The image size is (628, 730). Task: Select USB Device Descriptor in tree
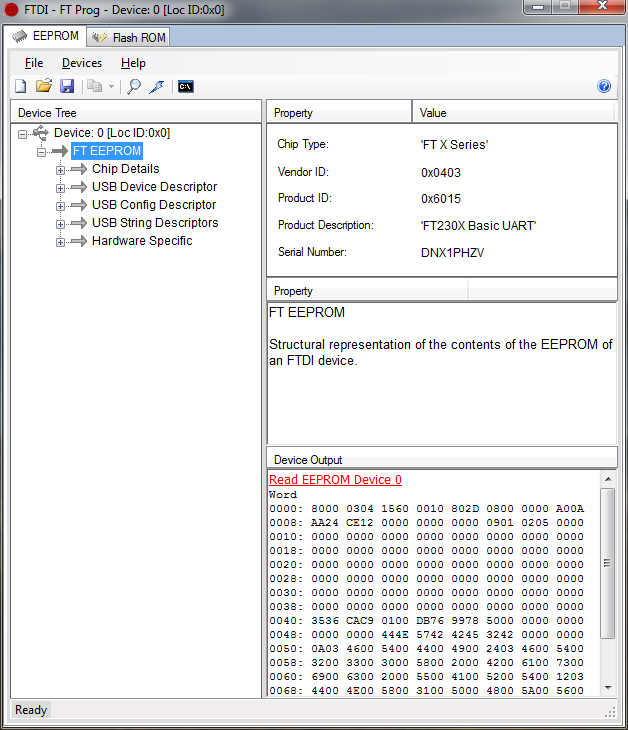tap(154, 187)
